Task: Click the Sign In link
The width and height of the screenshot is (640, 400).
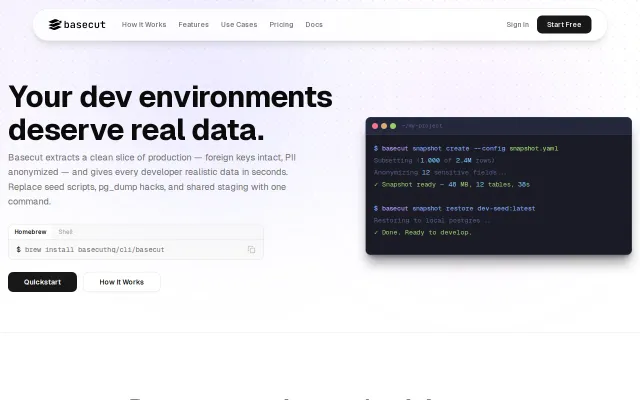Action: [x=518, y=24]
